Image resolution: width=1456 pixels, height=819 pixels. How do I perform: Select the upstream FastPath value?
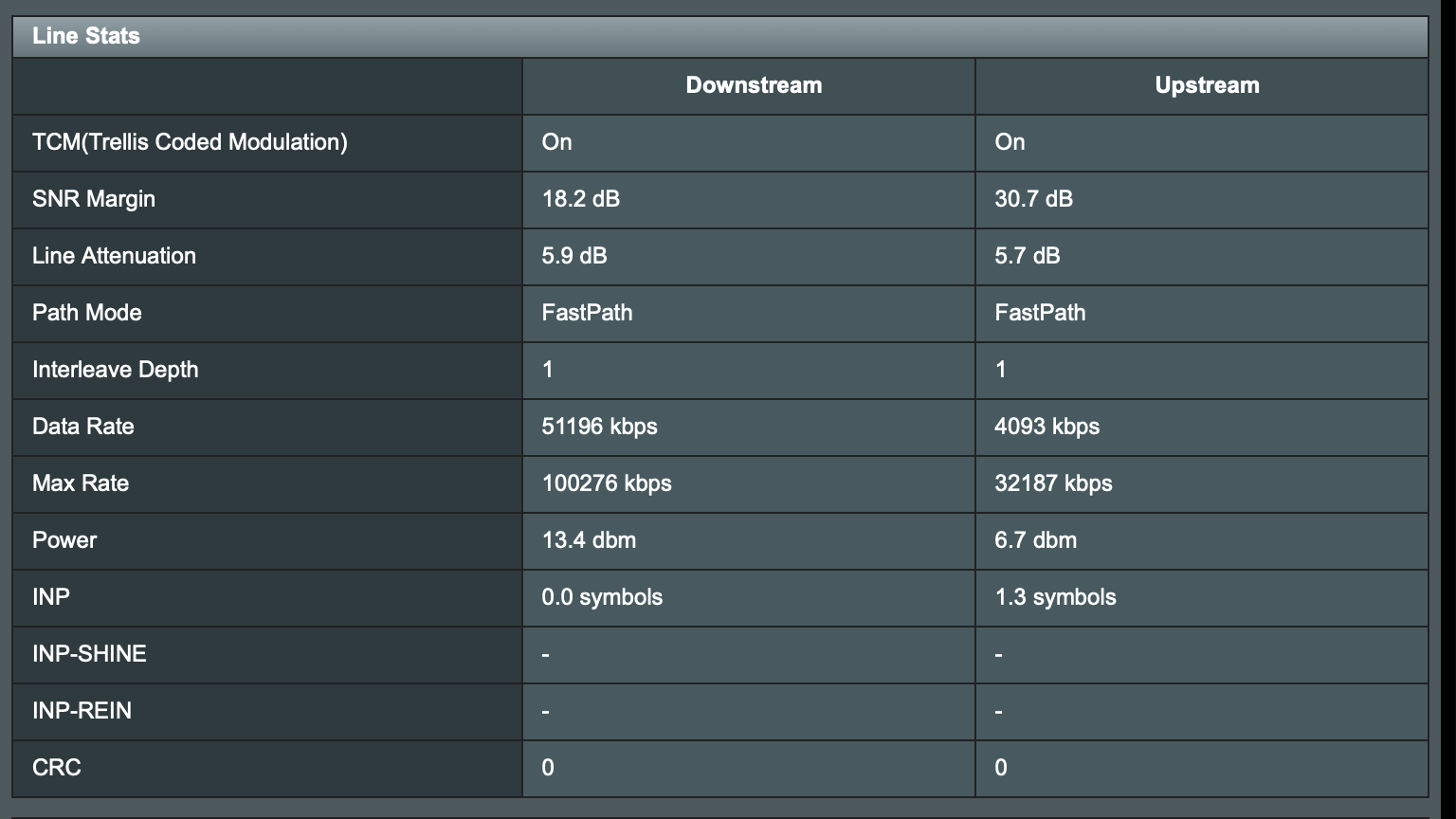[x=1040, y=313]
